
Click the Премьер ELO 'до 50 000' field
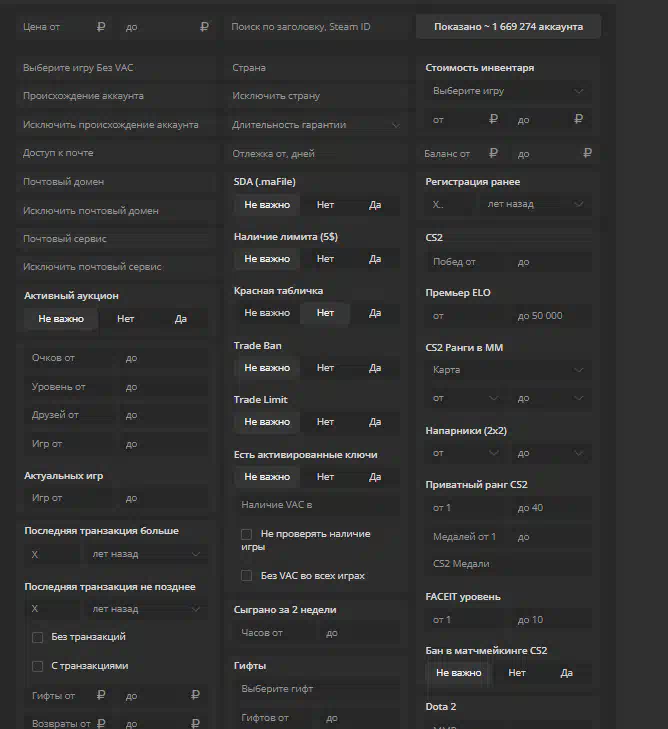(551, 316)
